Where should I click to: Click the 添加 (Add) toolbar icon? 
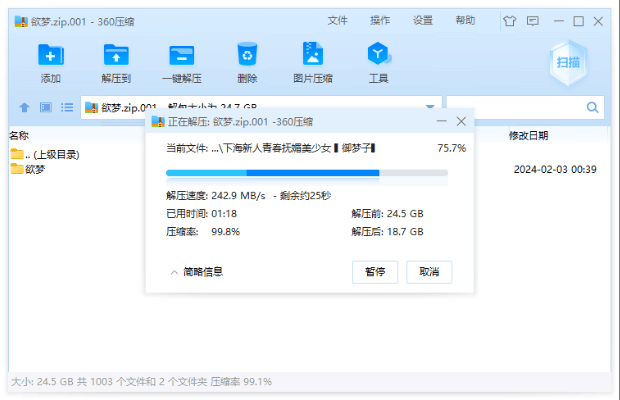[51, 55]
